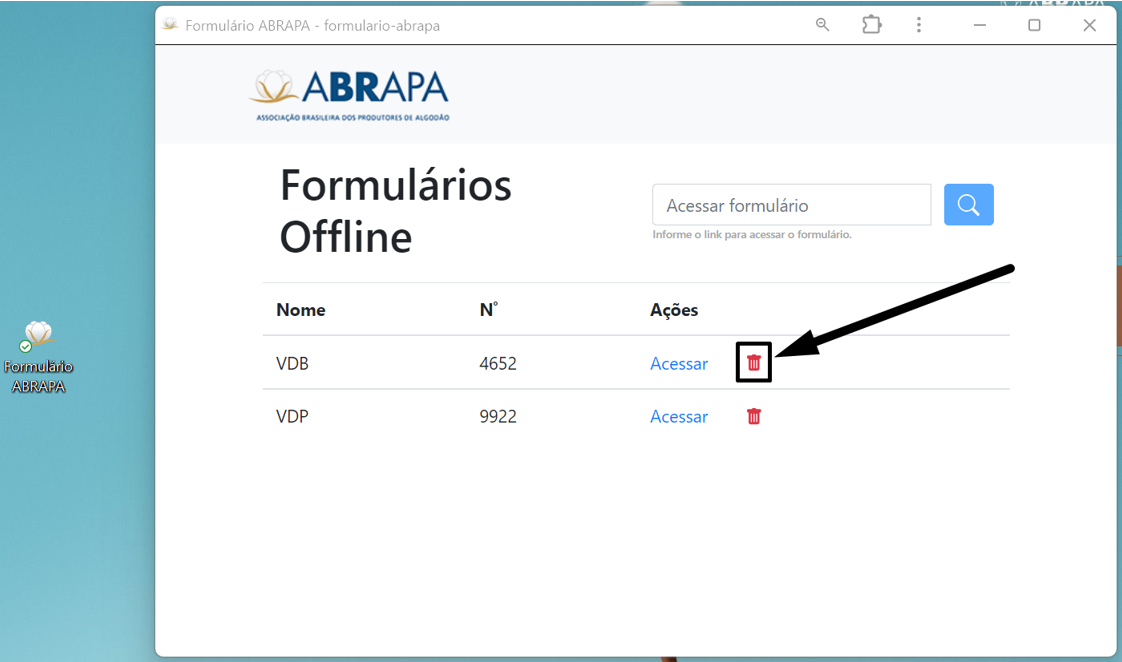Close the Formulário ABRAPA window
This screenshot has height=662, width=1122.
(1089, 25)
